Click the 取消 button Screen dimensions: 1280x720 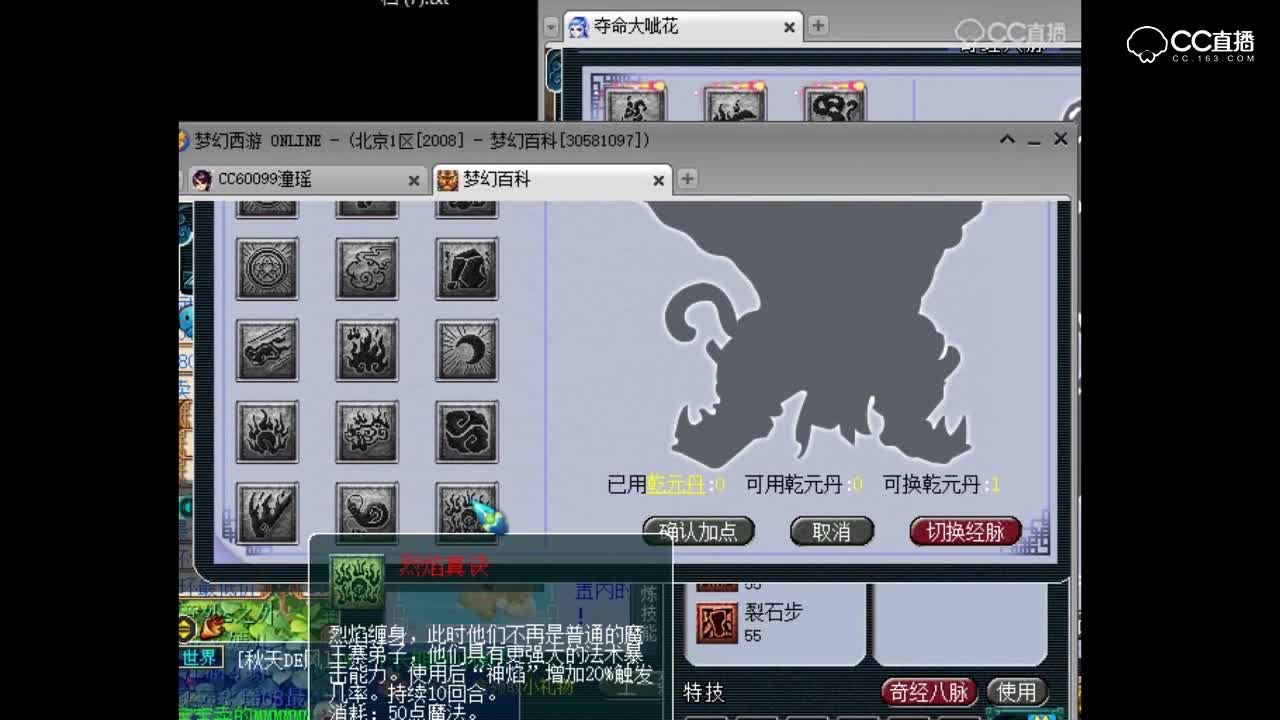pos(831,532)
